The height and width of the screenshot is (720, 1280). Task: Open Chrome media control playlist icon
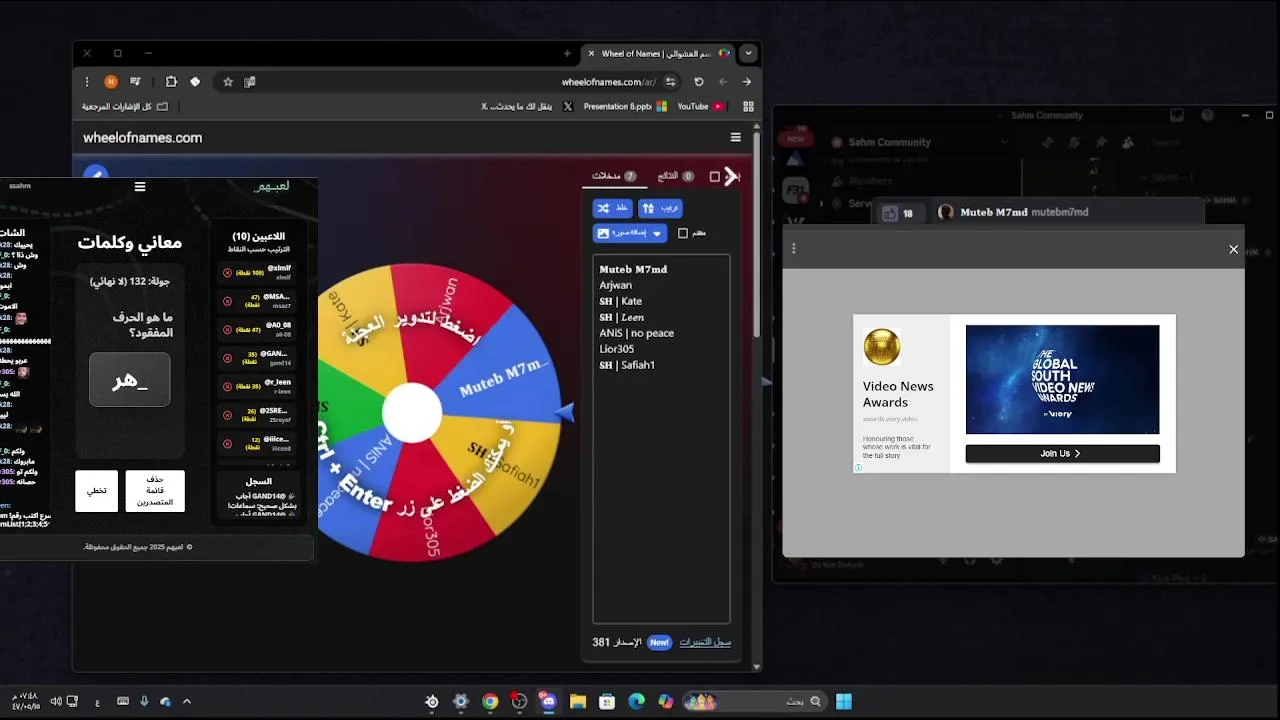point(135,82)
